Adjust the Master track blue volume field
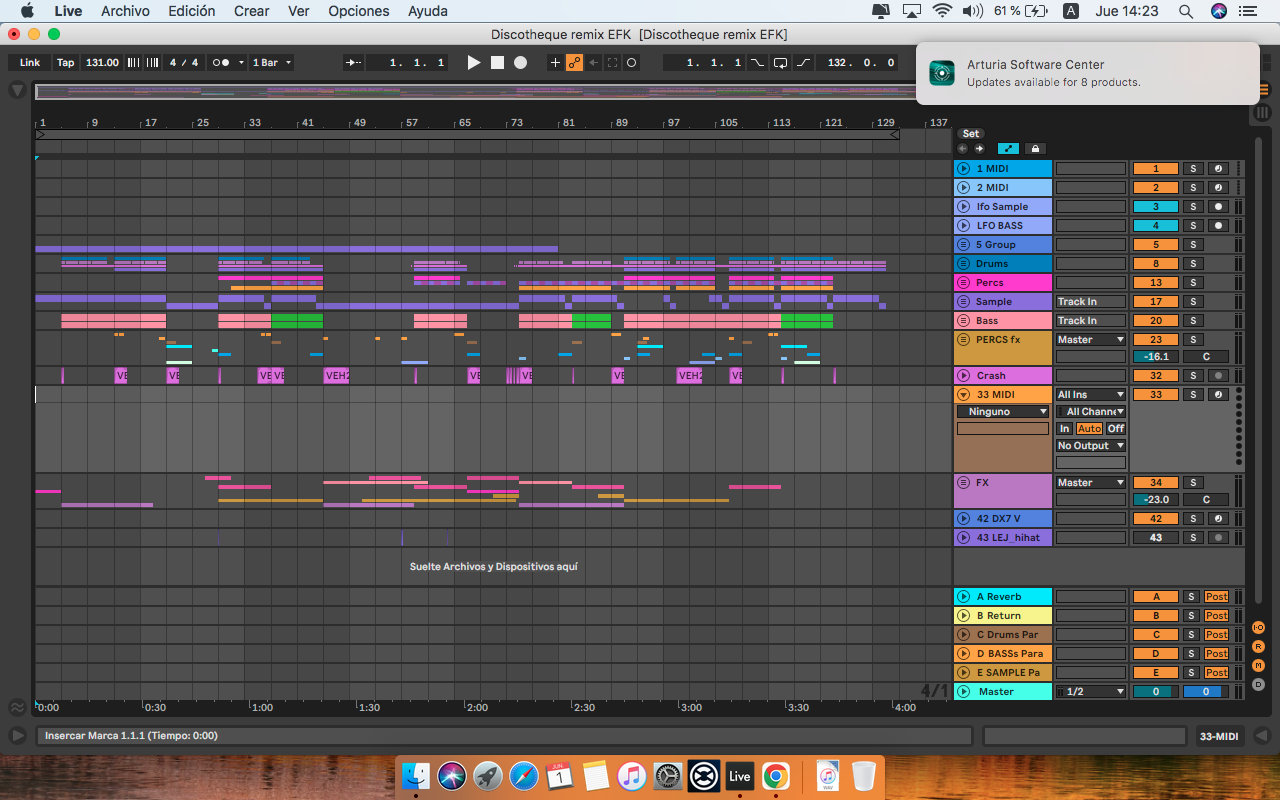Viewport: 1280px width, 800px height. pyautogui.click(x=1206, y=691)
